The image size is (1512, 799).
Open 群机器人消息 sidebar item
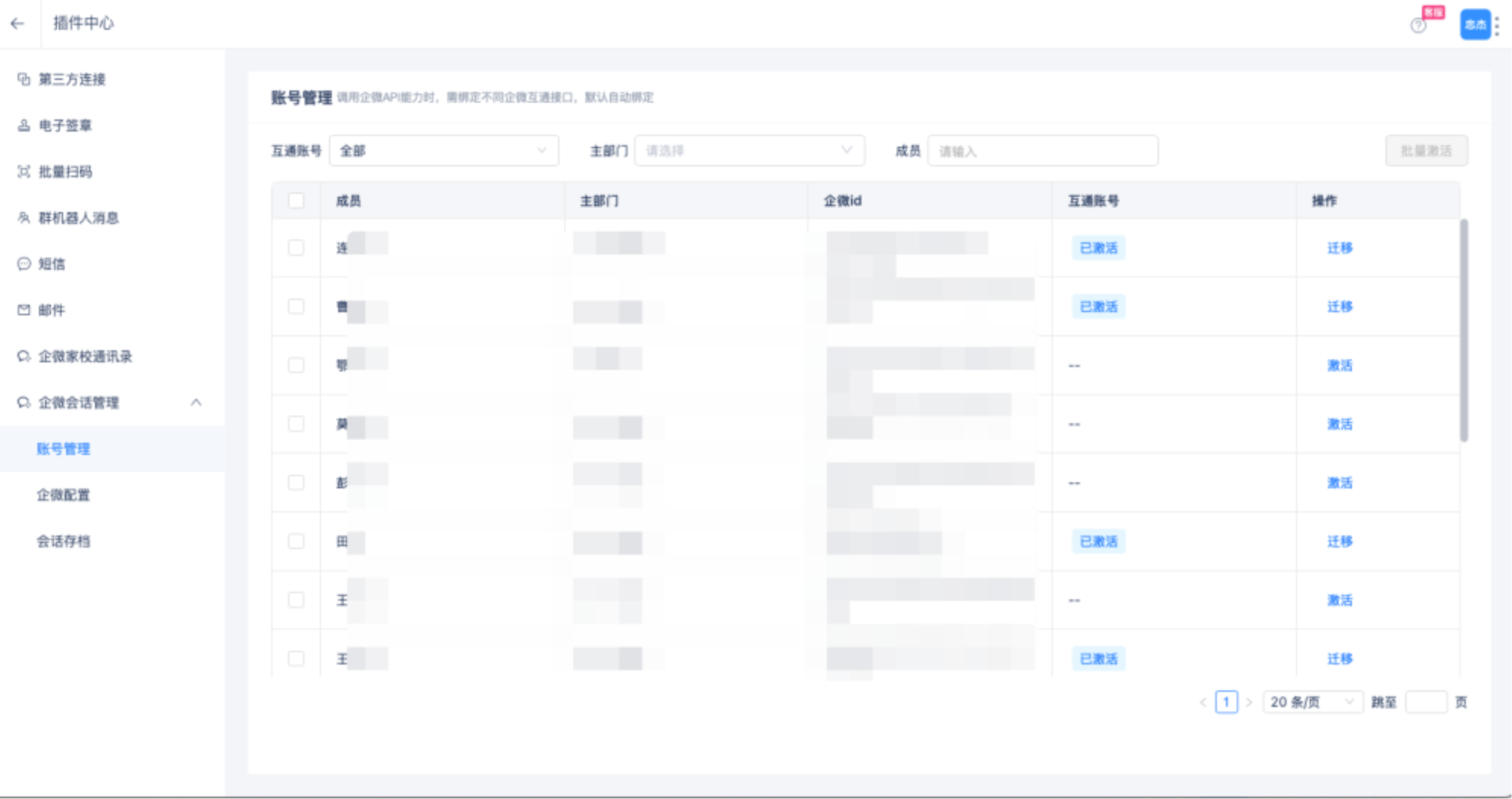[78, 218]
